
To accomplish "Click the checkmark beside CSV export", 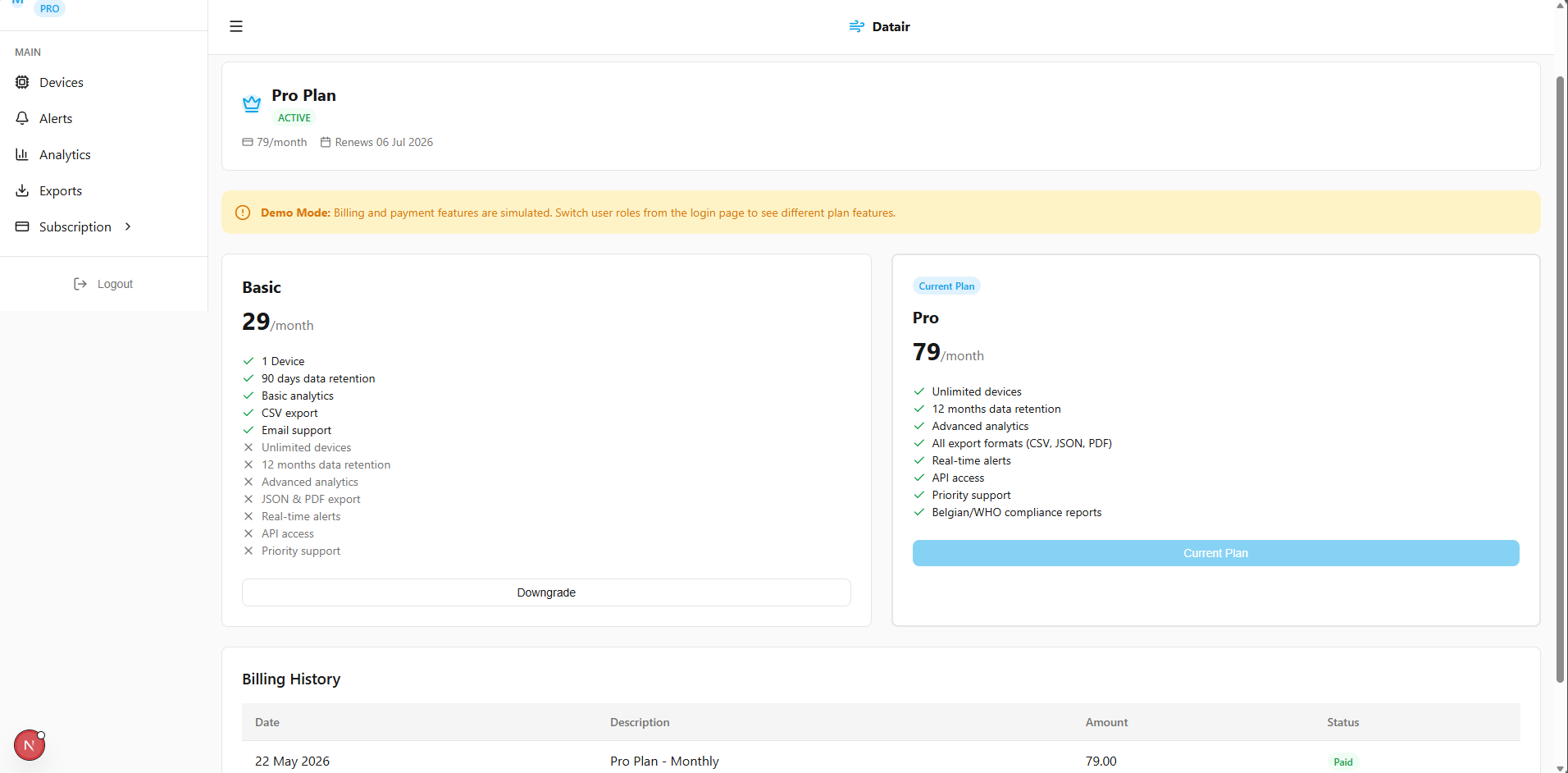I will pyautogui.click(x=248, y=413).
